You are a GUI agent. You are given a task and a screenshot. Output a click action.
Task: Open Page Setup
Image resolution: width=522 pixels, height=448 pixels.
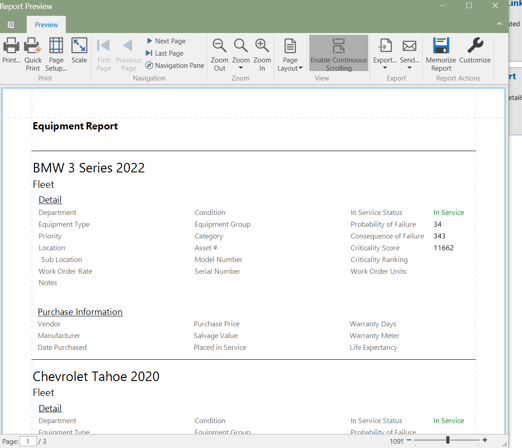56,54
